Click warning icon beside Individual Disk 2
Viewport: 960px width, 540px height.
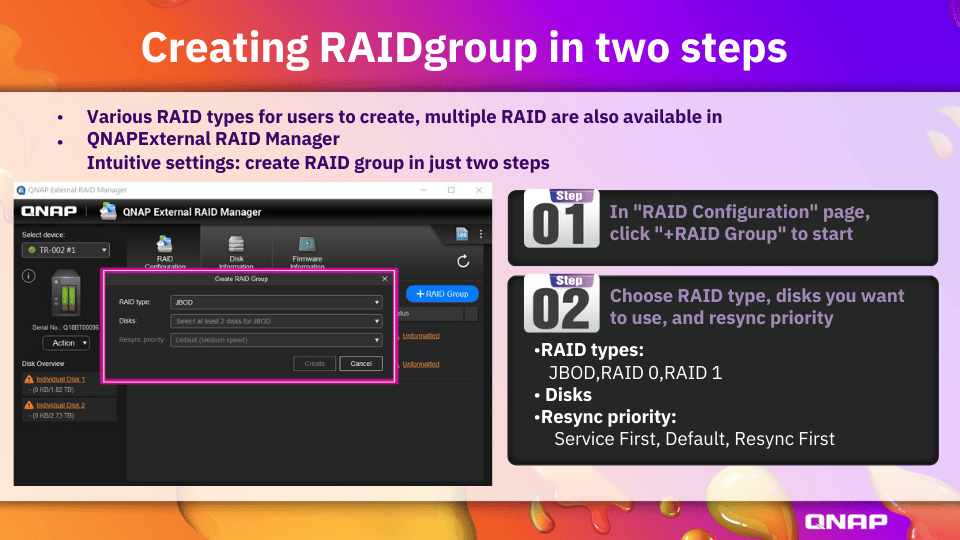tap(29, 405)
